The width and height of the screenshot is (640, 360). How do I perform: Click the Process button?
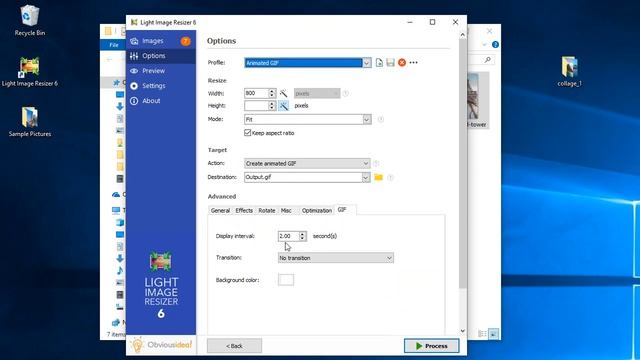(431, 346)
